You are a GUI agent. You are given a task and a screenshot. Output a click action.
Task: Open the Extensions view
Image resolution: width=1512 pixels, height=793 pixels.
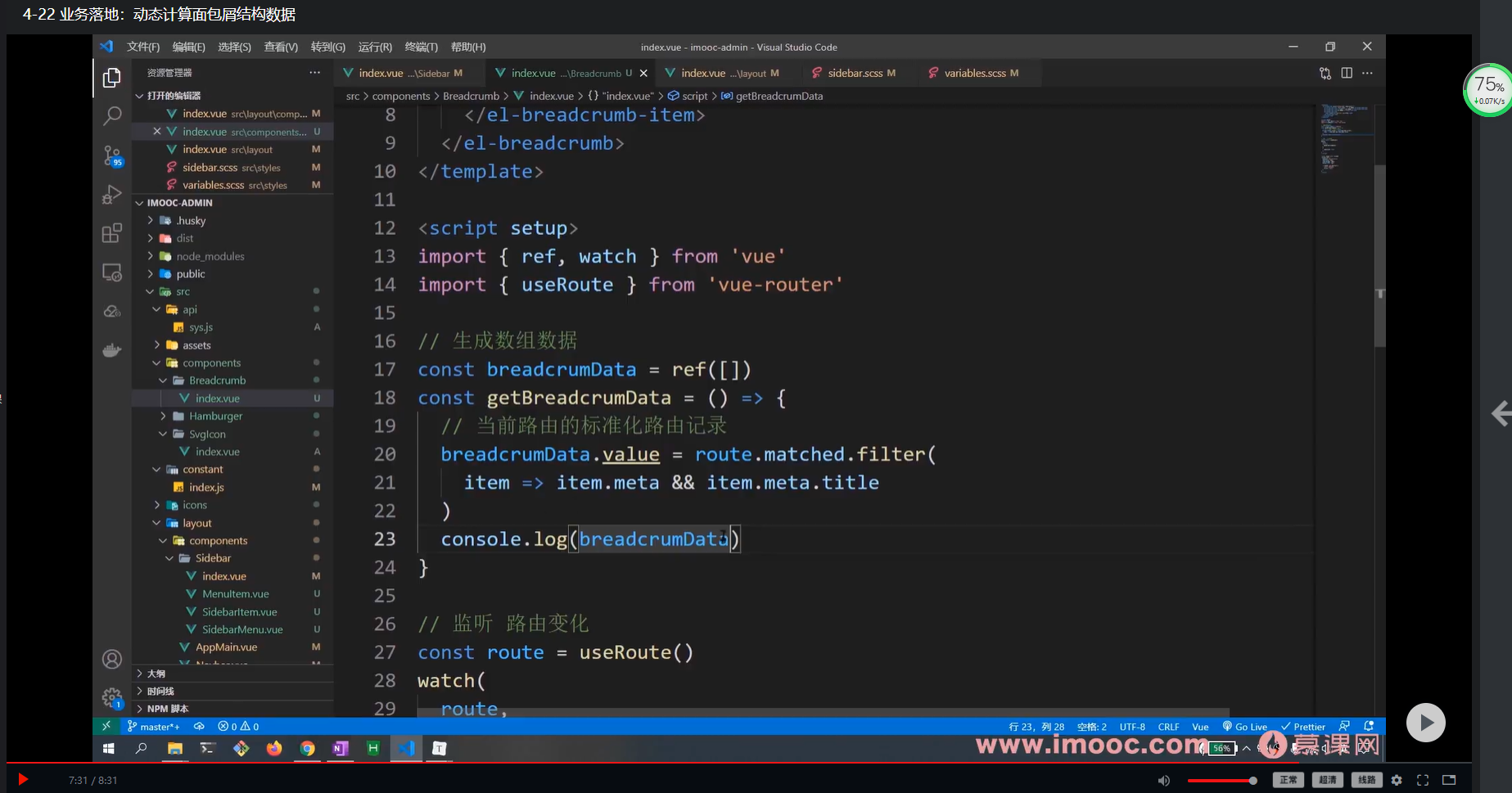(112, 233)
